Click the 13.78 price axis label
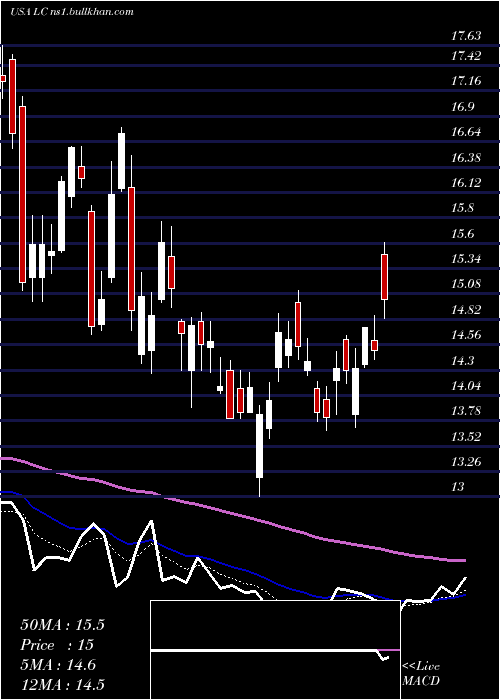 [466, 410]
